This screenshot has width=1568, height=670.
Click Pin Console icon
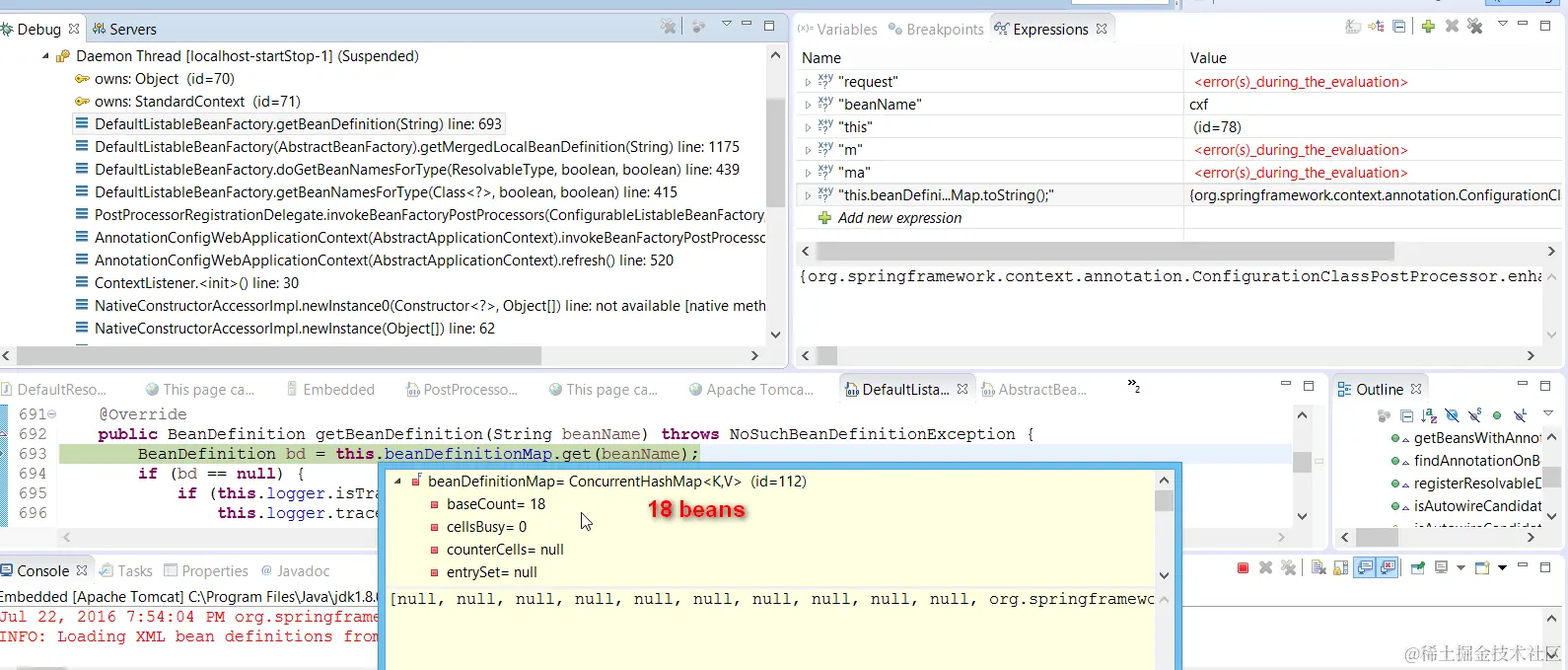(x=1418, y=567)
